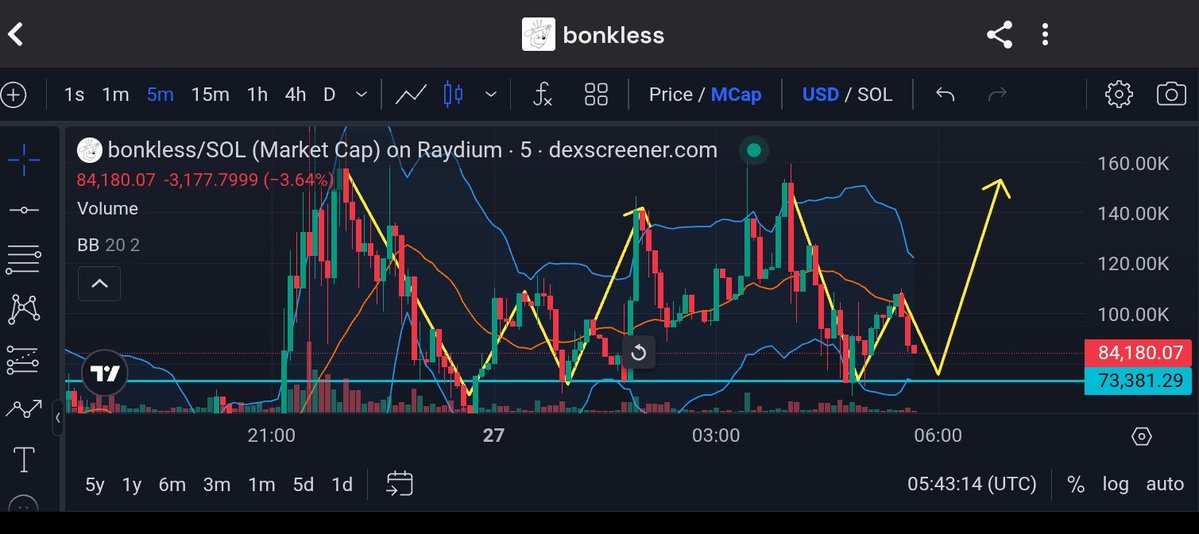Collapse the drawing toolbar side handle
The height and width of the screenshot is (534, 1199).
57,418
